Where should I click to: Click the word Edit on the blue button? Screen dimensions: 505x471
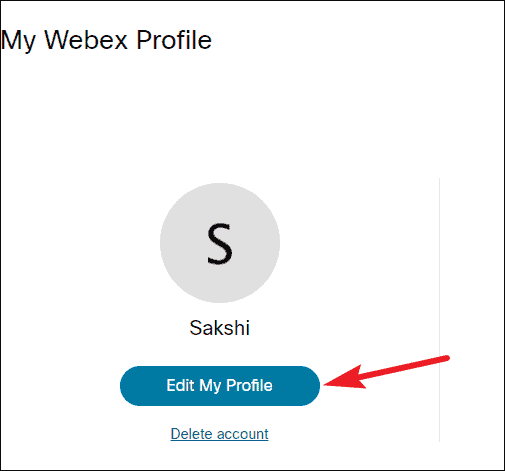[x=180, y=385]
